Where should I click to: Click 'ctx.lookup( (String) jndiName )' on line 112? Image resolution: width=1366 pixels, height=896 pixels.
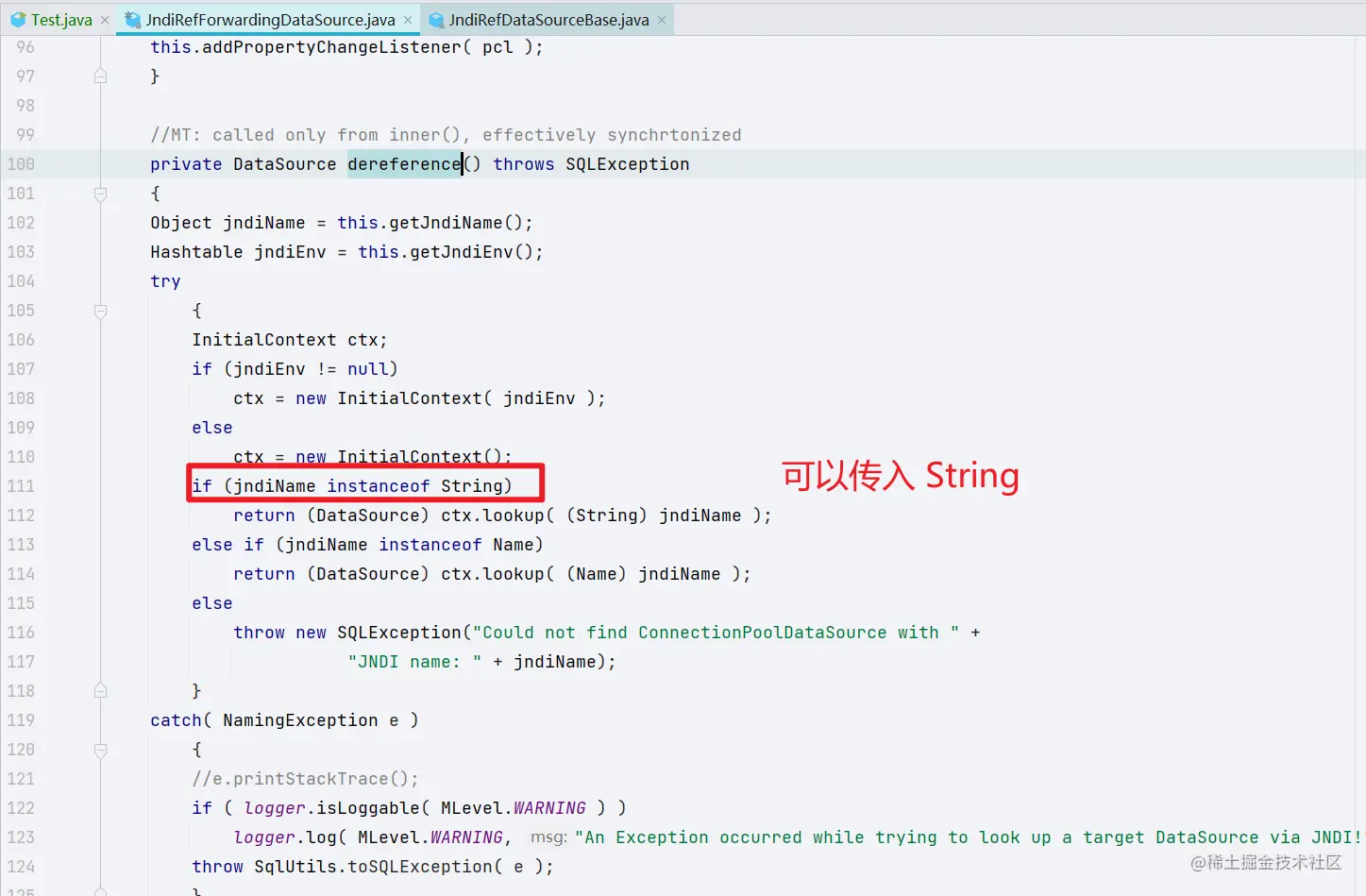[600, 516]
